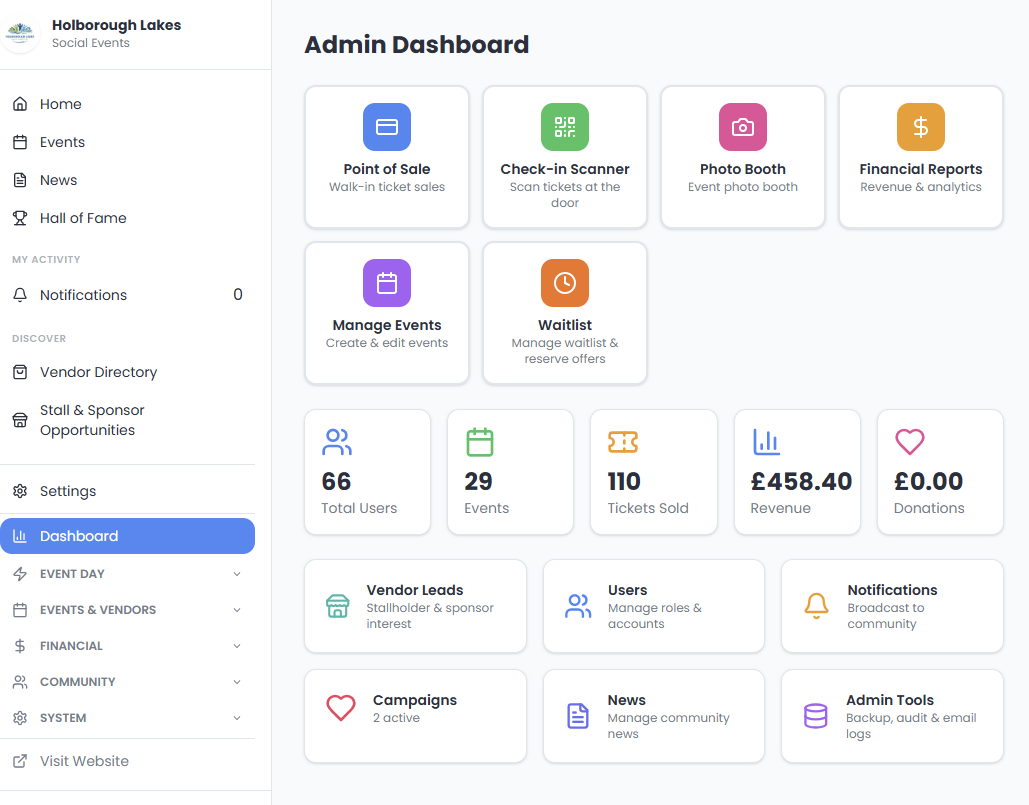Click the Tickets Sold ticket icon
The height and width of the screenshot is (805, 1029).
[x=623, y=442]
